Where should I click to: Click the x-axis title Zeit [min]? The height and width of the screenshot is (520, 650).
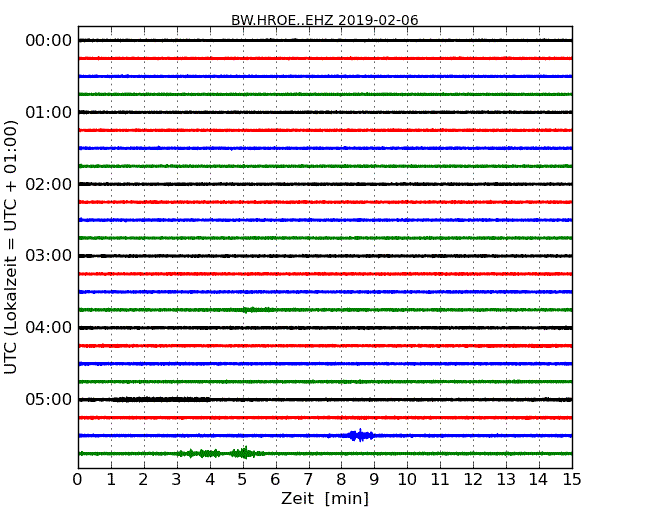click(x=325, y=498)
